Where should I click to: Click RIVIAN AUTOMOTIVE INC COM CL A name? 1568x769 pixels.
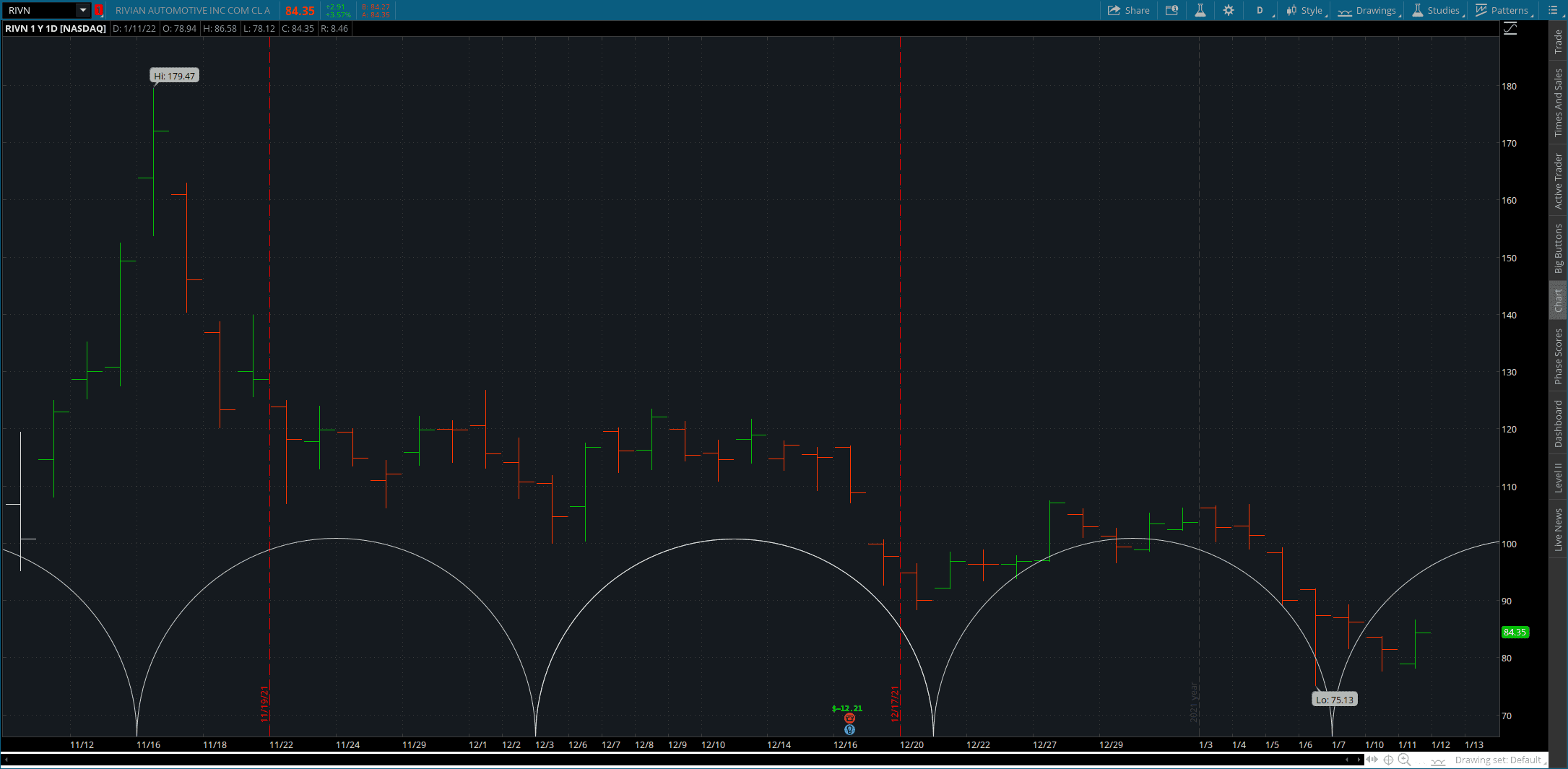tap(193, 11)
